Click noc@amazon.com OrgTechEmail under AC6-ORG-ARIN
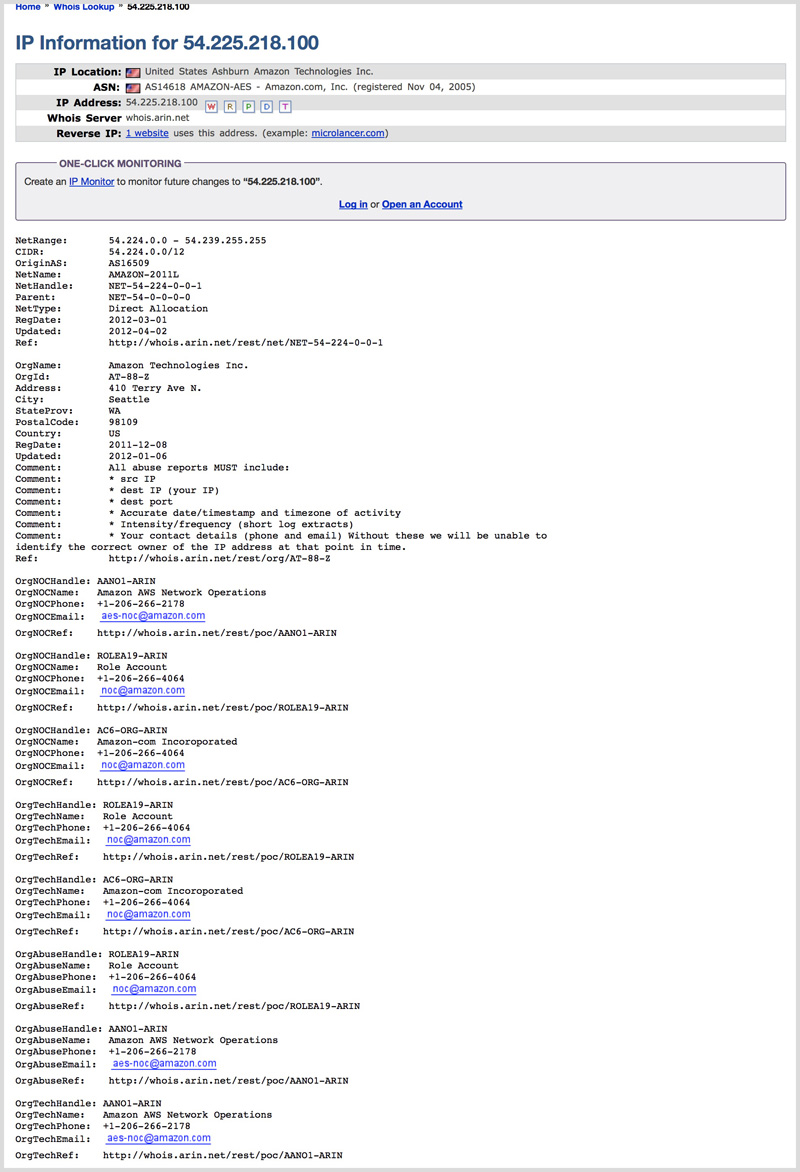Screen dimensions: 800x1172 tap(149, 914)
